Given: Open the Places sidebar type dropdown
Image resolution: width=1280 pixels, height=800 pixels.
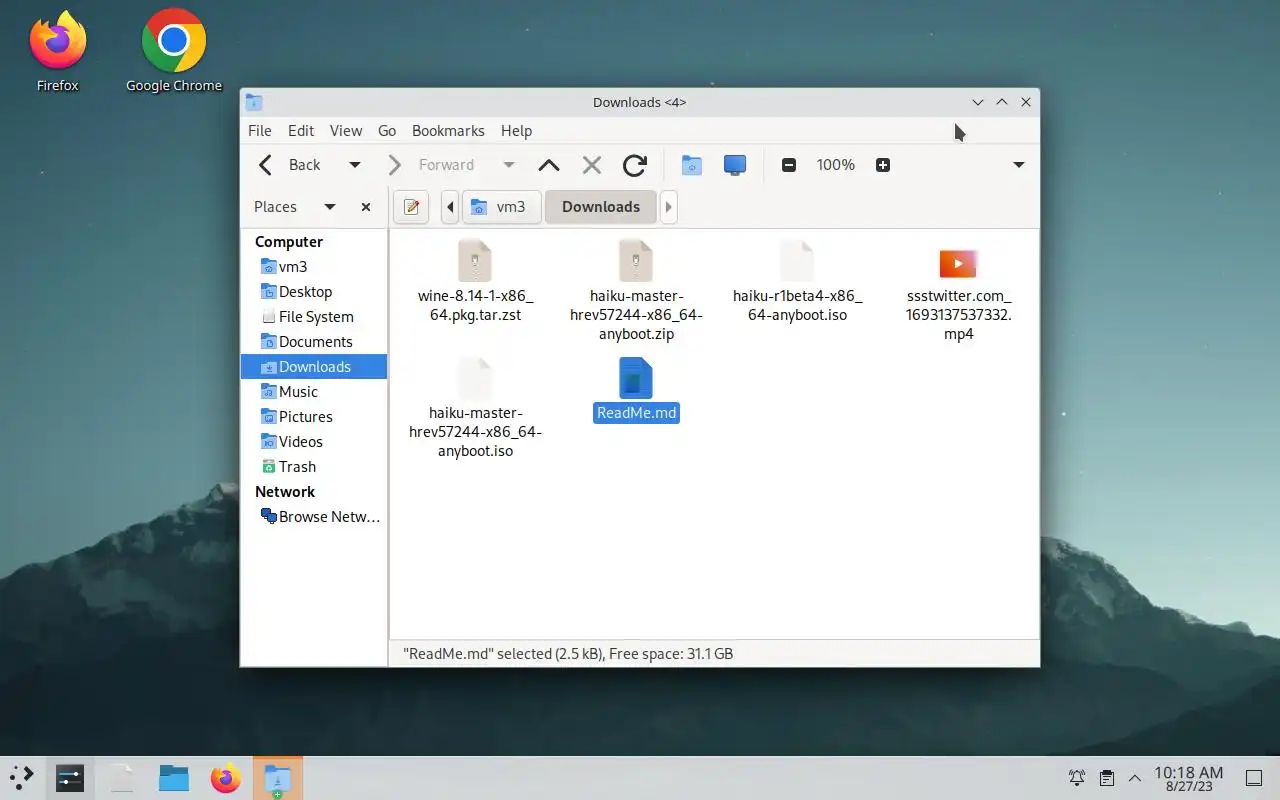Looking at the screenshot, I should click(x=330, y=207).
